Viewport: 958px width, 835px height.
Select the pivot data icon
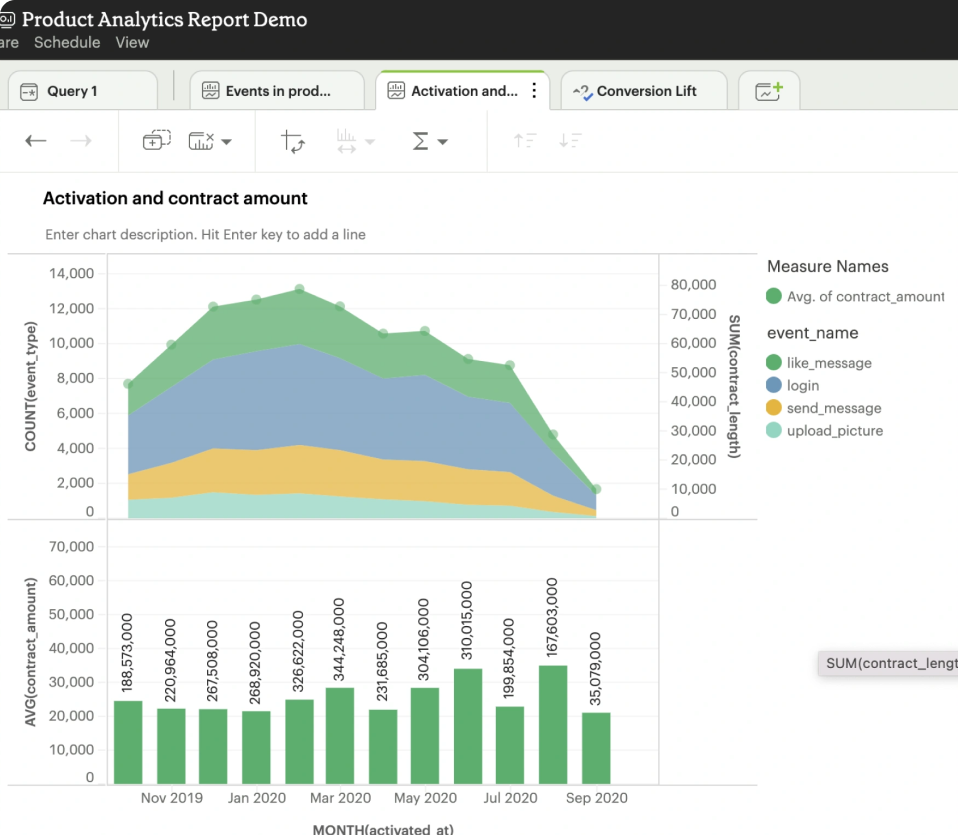293,140
